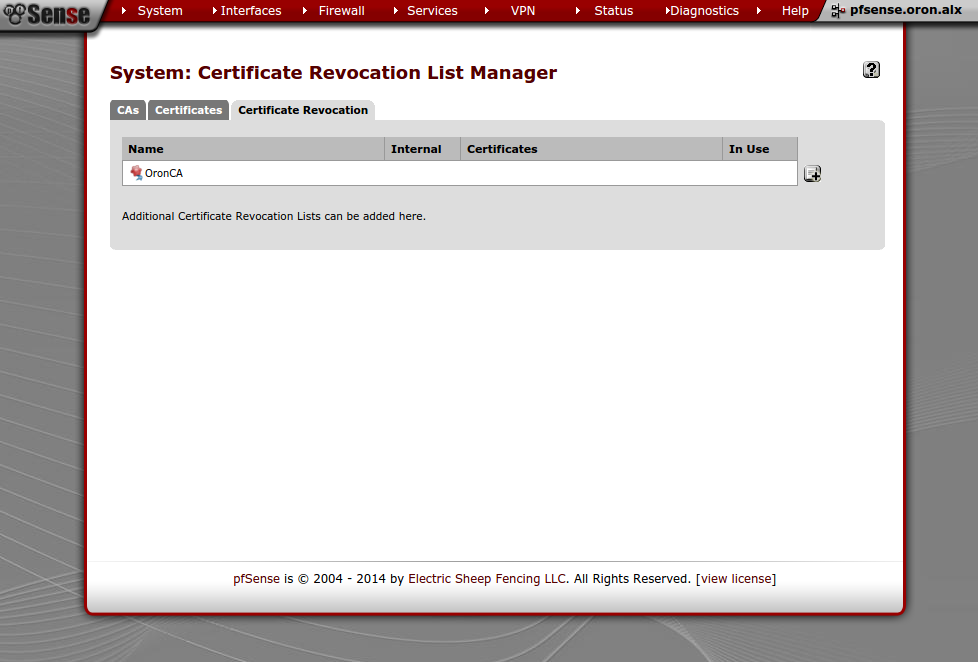Switch to the Certificates tab
The height and width of the screenshot is (662, 978).
(188, 110)
